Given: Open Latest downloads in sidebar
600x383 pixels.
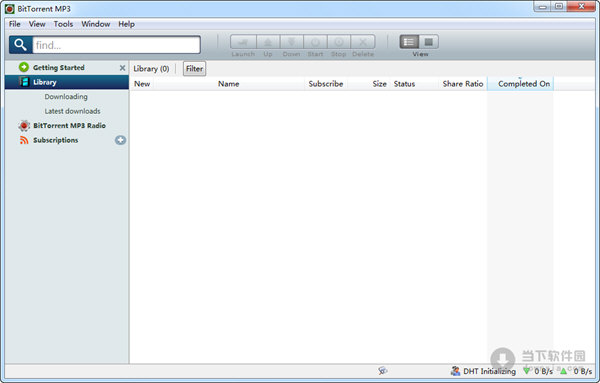Looking at the screenshot, I should [x=72, y=111].
